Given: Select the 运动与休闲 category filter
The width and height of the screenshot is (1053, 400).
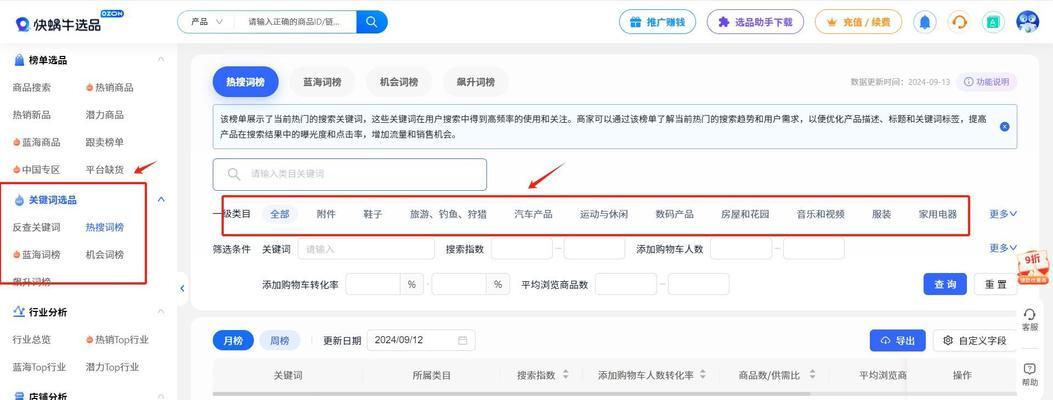Looking at the screenshot, I should [x=604, y=214].
